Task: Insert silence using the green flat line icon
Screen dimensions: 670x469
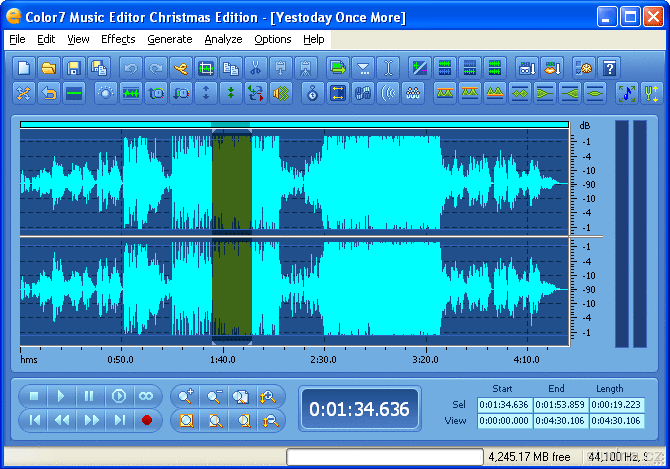Action: pos(73,93)
